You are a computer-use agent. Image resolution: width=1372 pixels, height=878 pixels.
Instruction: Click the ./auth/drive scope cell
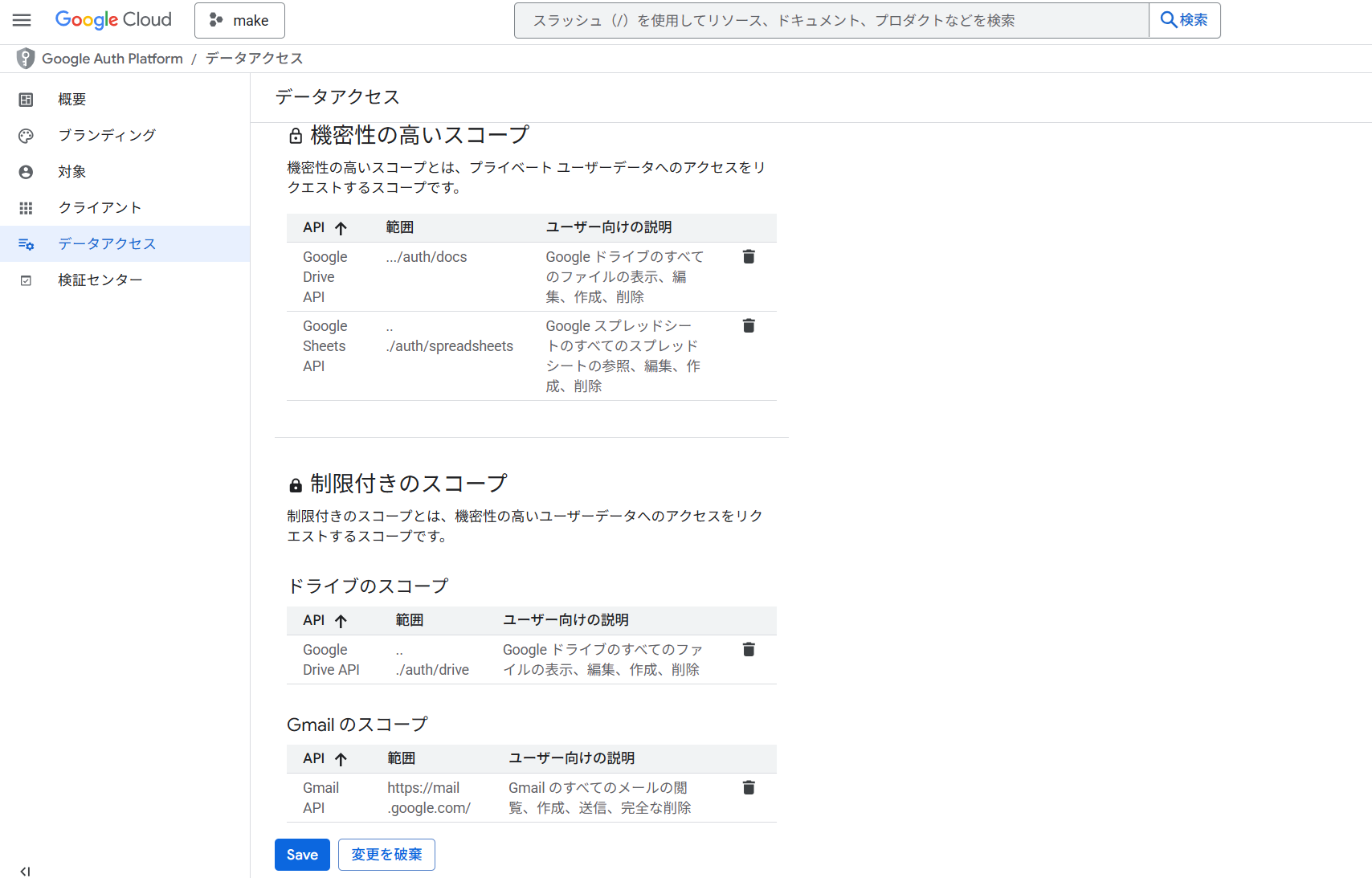point(432,660)
